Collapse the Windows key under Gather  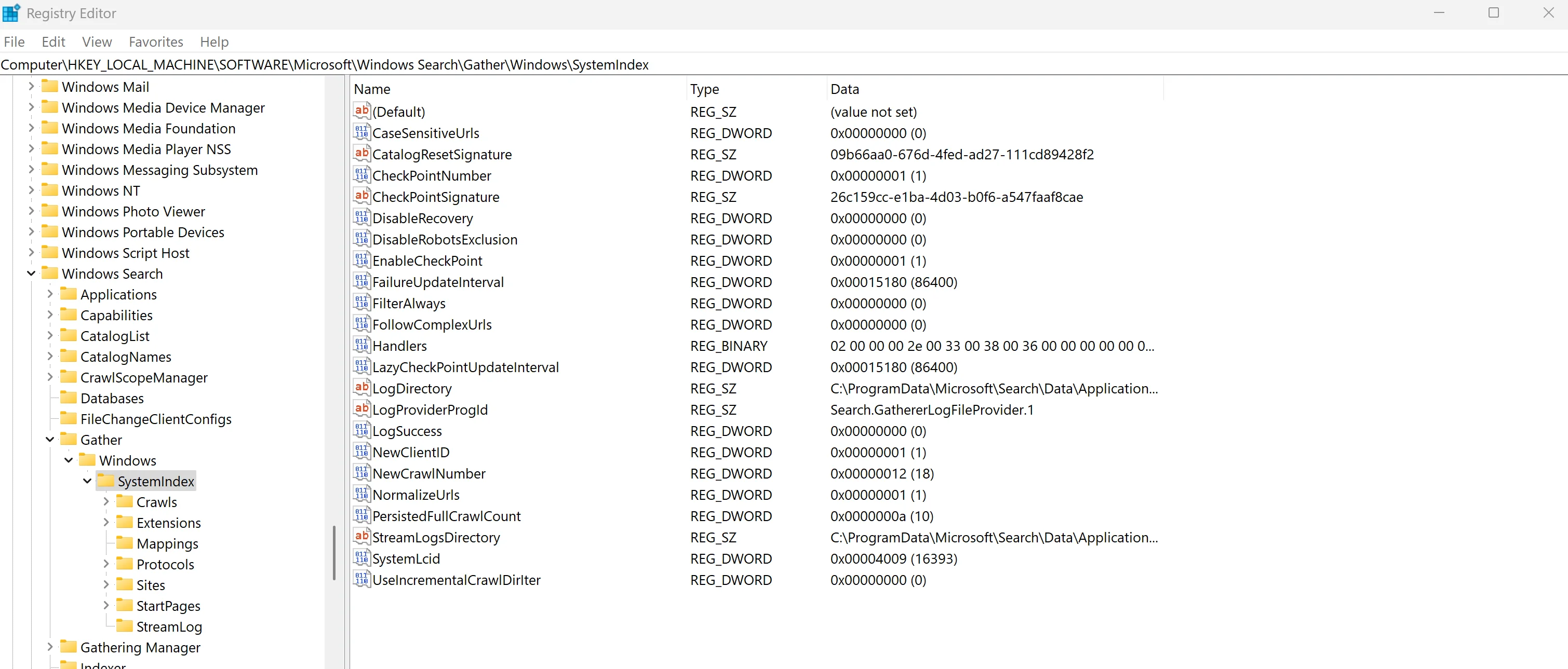pos(69,460)
